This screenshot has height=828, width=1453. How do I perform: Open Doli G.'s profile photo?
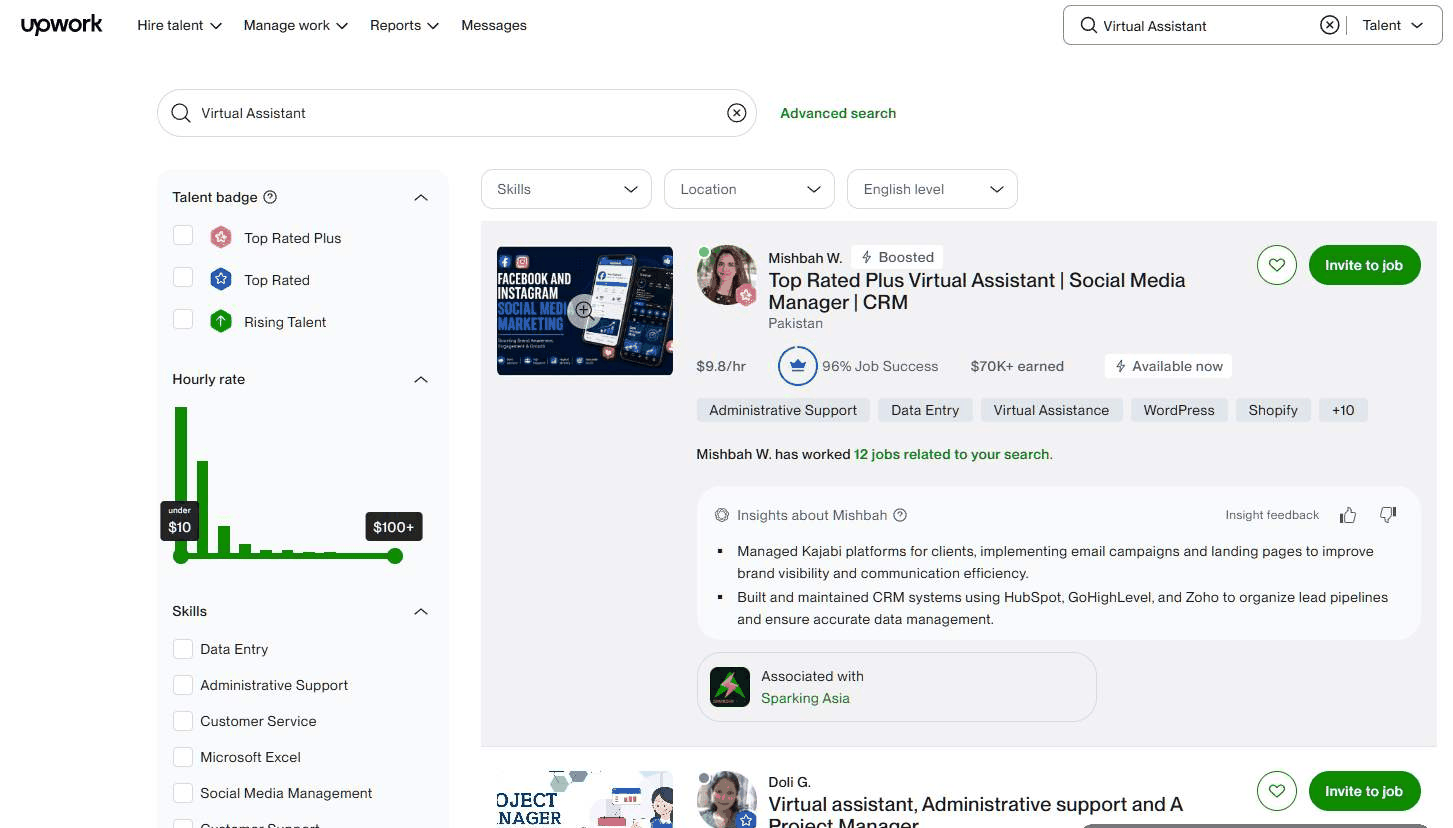(x=727, y=799)
